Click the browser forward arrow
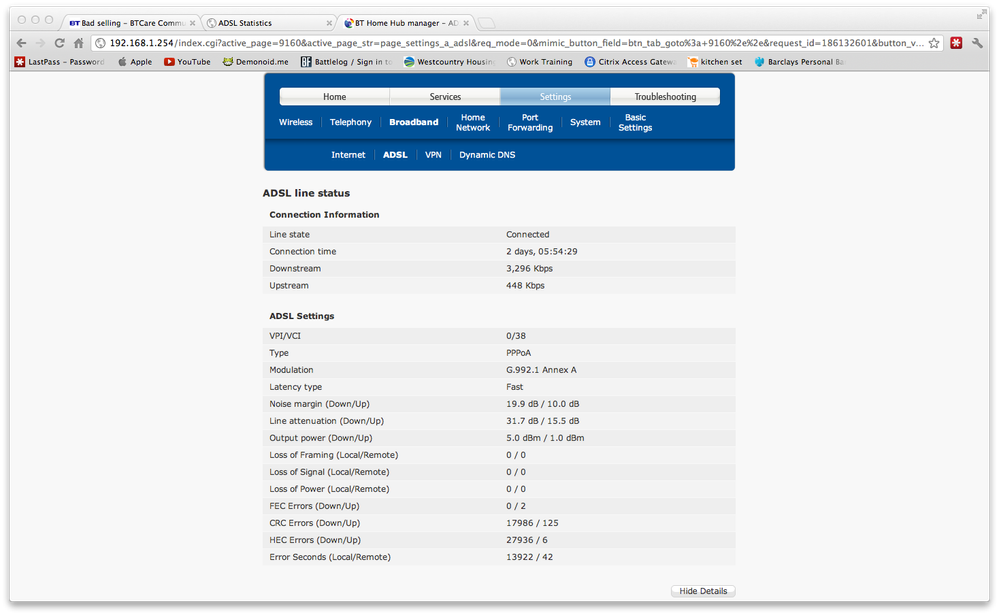 (40, 43)
